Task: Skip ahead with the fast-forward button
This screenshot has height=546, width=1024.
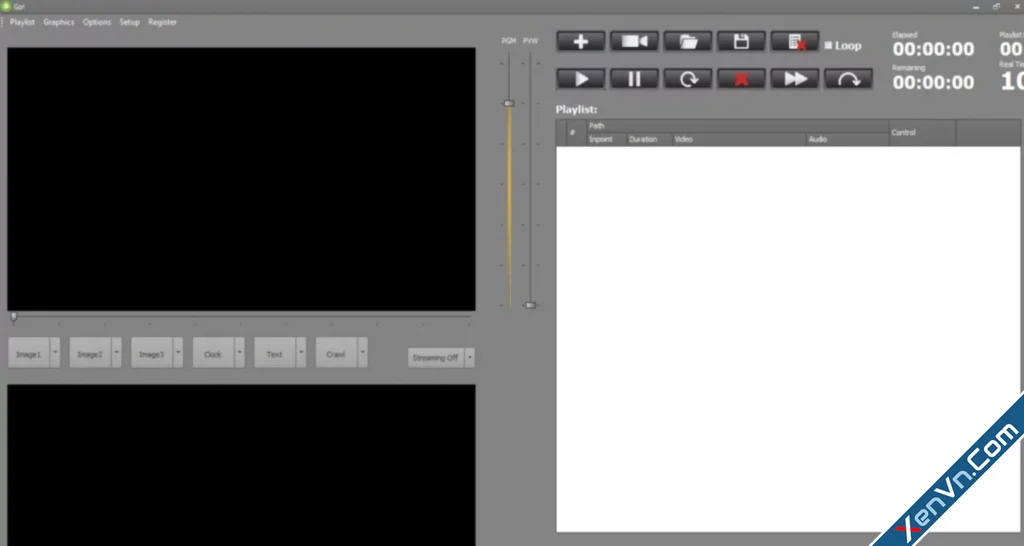Action: pyautogui.click(x=795, y=79)
